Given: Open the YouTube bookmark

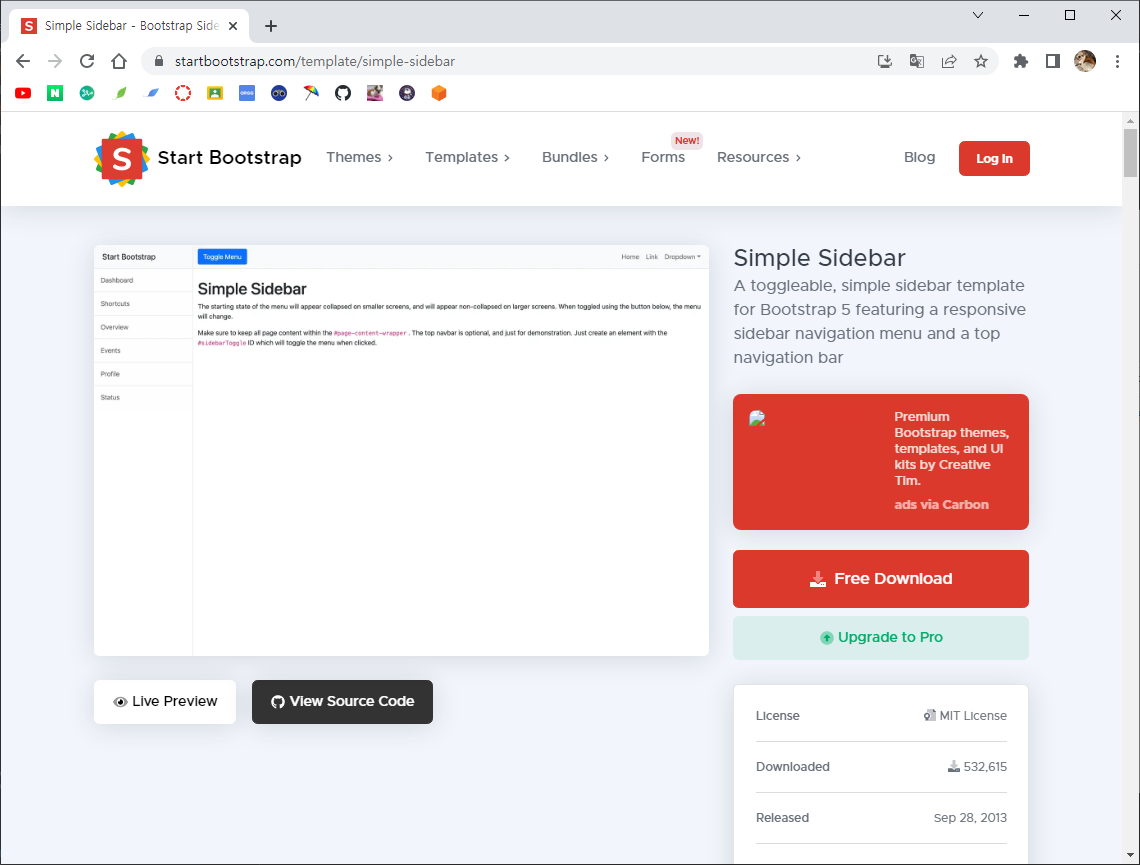Looking at the screenshot, I should coord(23,93).
